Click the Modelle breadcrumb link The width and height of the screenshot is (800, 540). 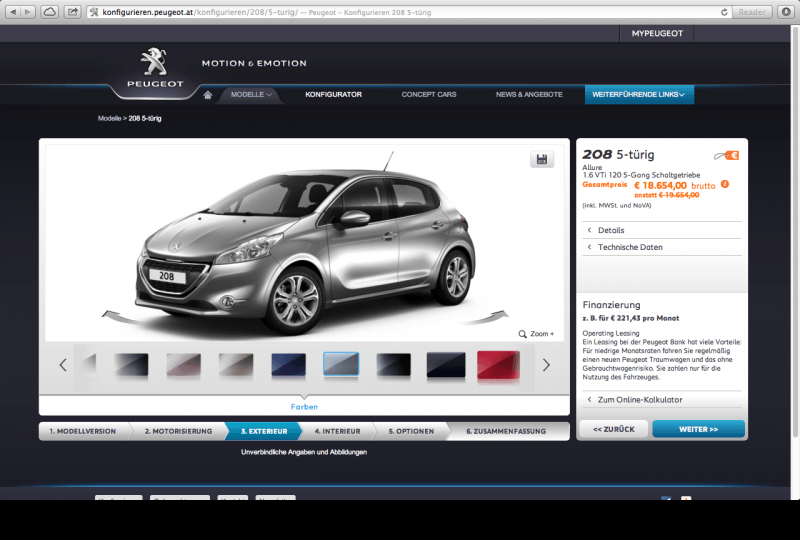pos(109,118)
